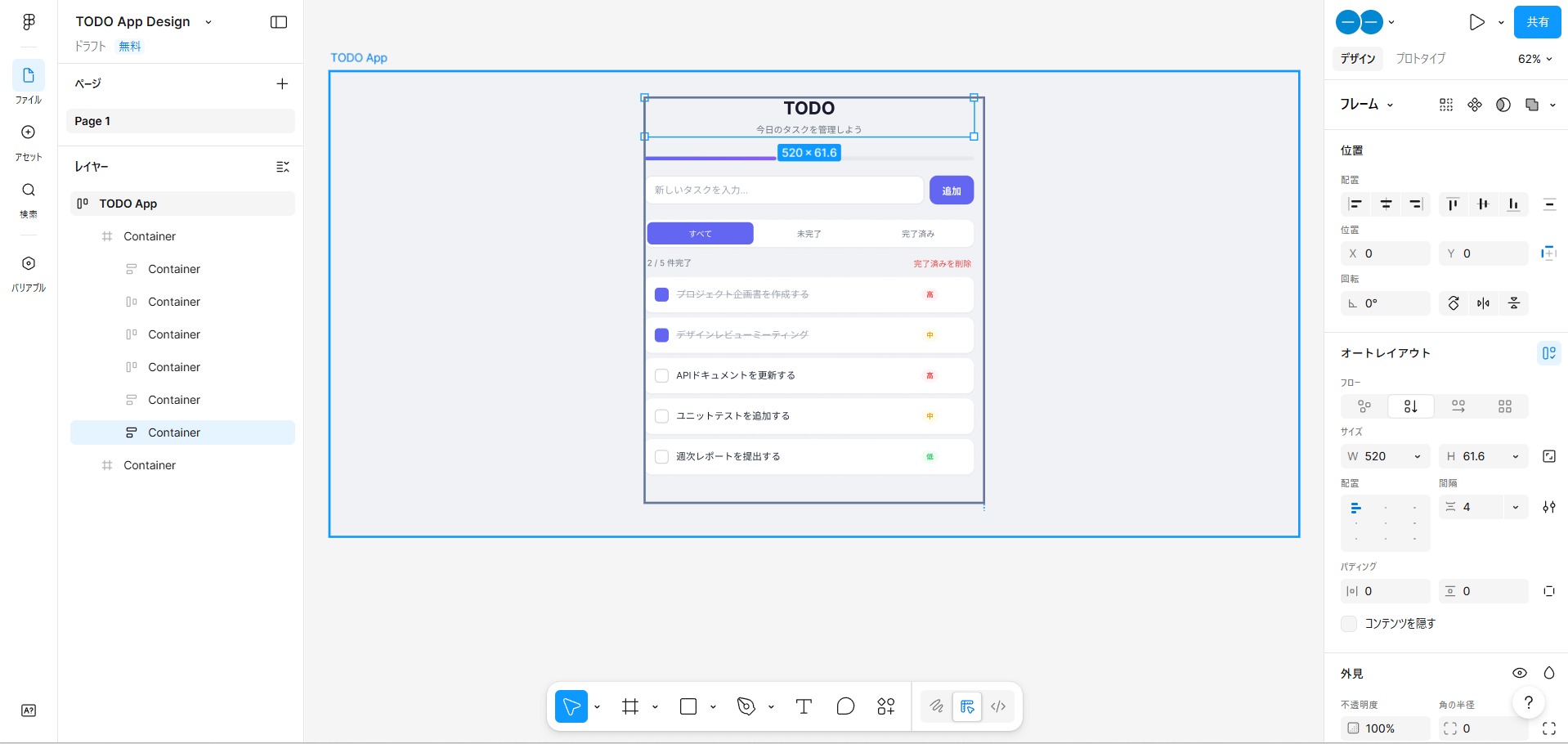Image resolution: width=1568 pixels, height=744 pixels.
Task: Click the Comment tool icon
Action: 845,706
